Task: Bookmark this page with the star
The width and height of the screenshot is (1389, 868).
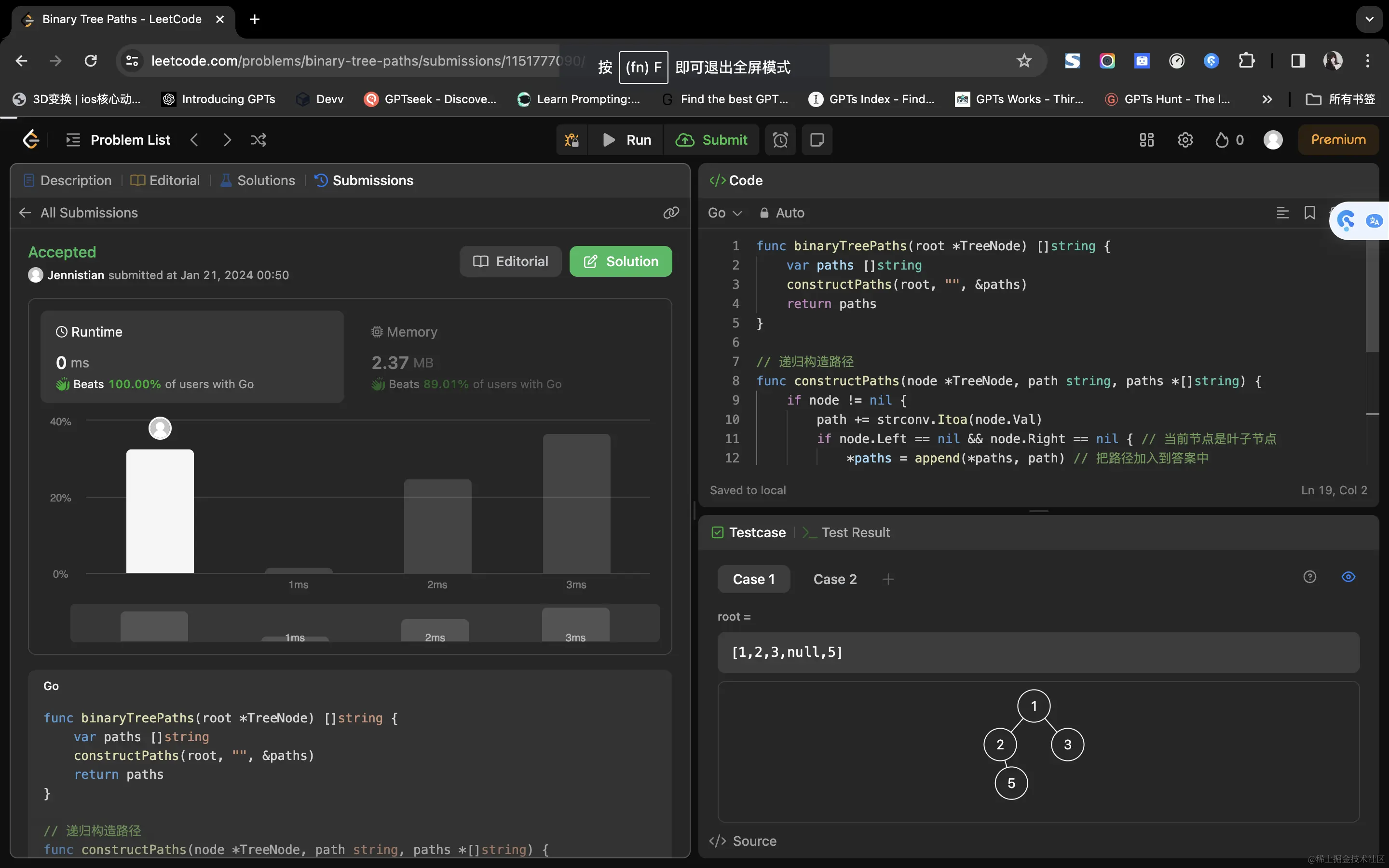Action: click(x=1024, y=61)
